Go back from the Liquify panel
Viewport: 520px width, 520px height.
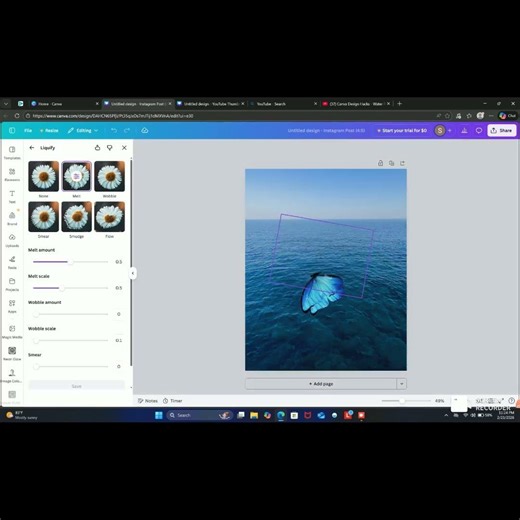32,148
